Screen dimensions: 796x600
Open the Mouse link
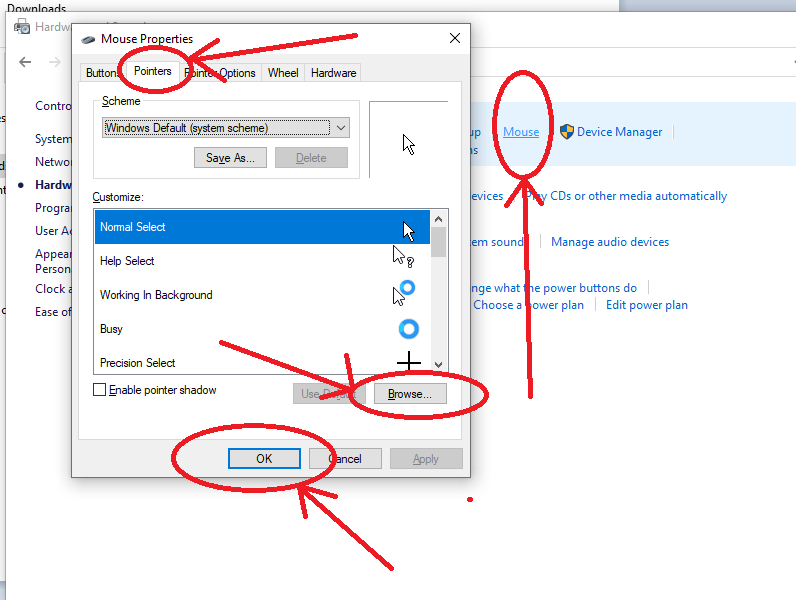(x=521, y=132)
